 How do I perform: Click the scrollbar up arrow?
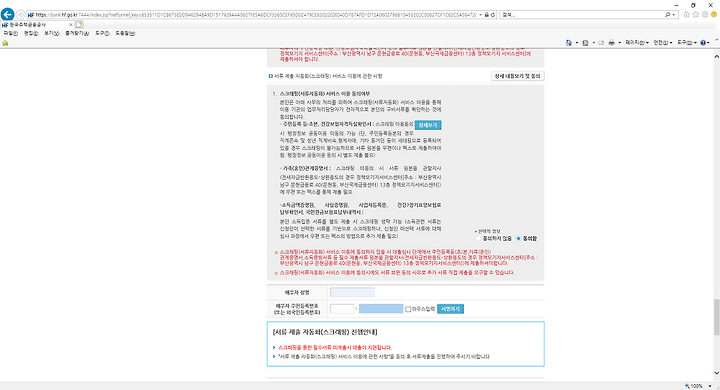[716, 56]
